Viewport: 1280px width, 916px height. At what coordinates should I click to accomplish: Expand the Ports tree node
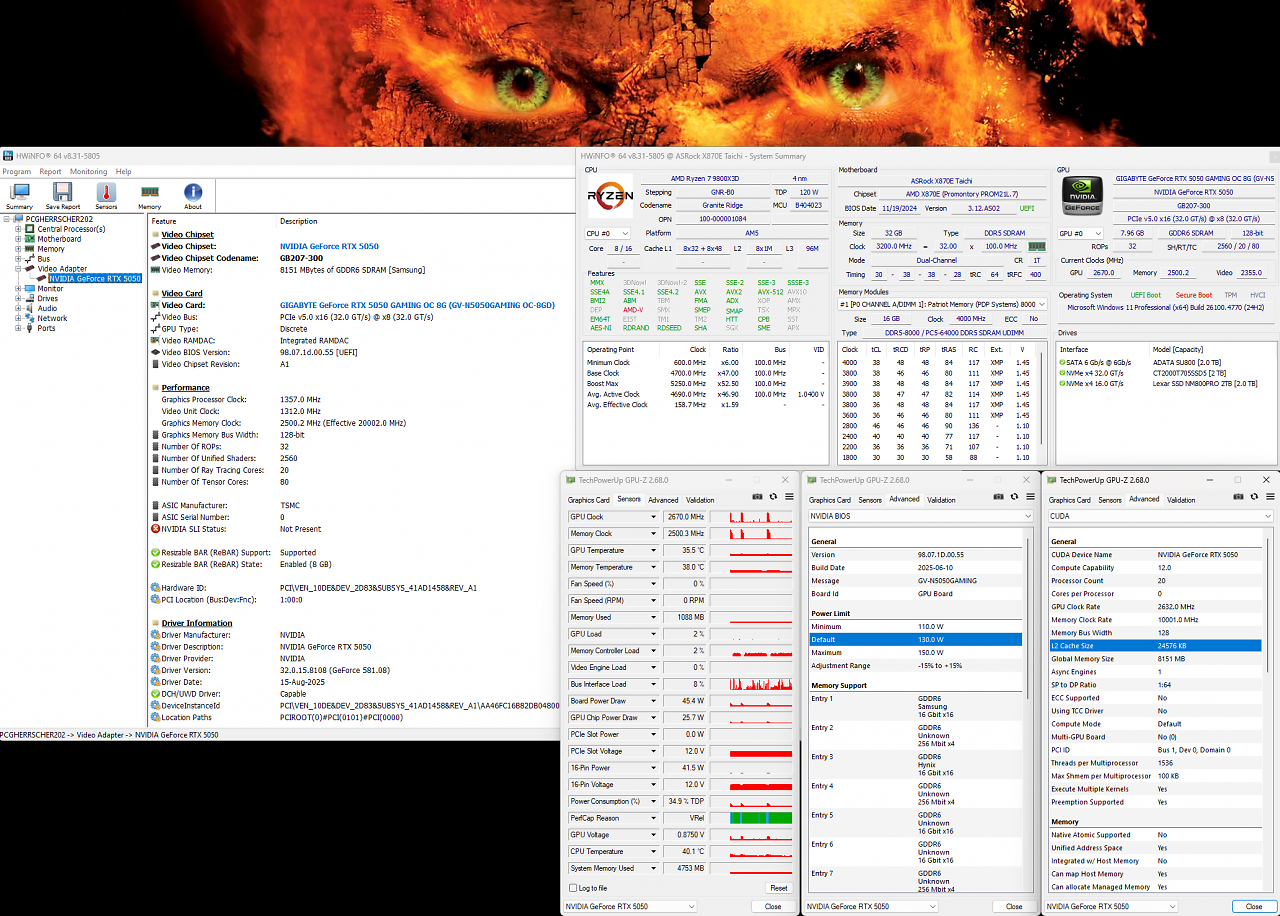click(18, 328)
